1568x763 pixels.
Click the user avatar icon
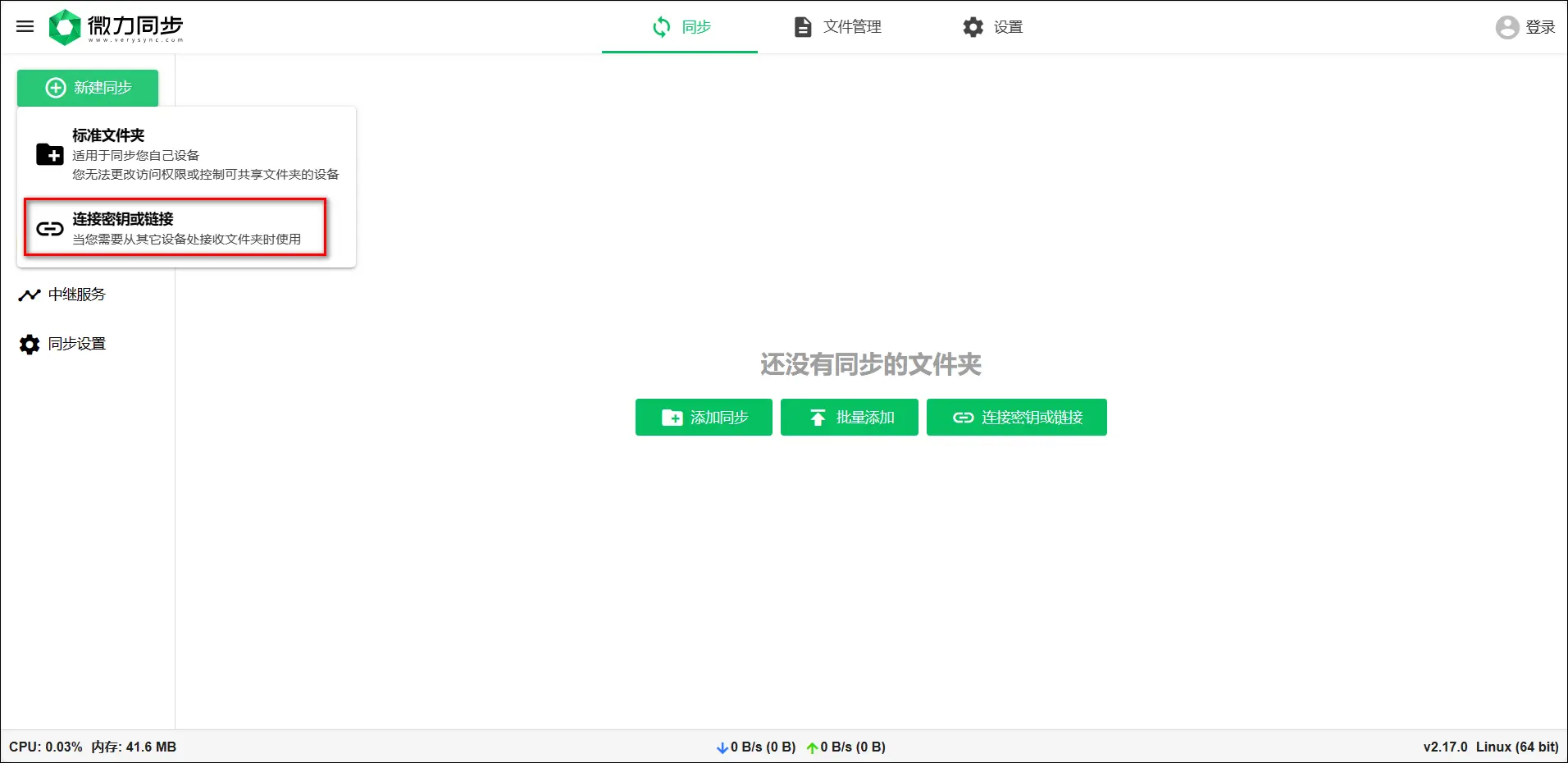[1506, 27]
